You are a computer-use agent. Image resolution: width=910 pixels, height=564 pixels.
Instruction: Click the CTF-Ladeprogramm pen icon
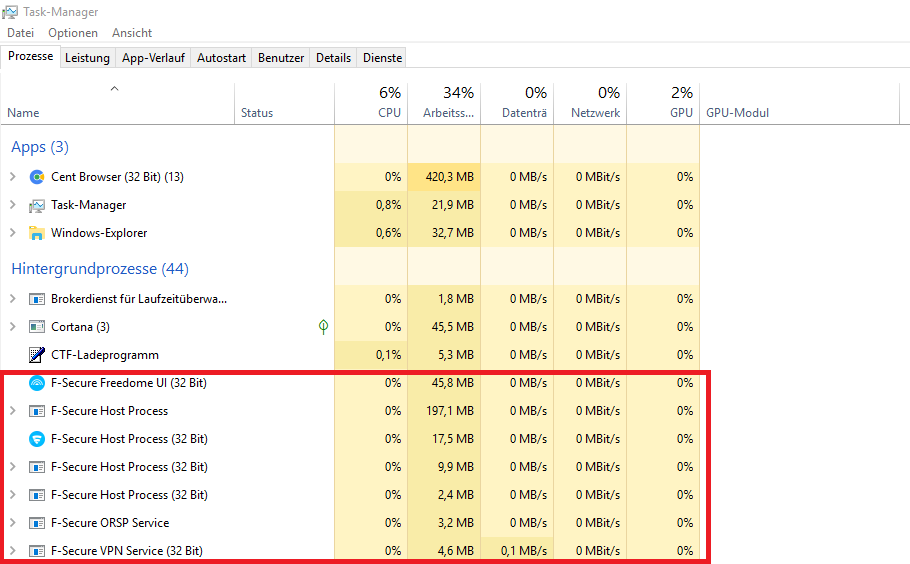[37, 355]
